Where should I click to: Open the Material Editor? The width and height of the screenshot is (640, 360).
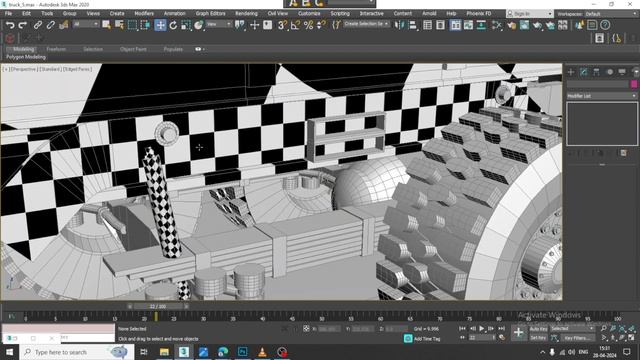pos(497,25)
